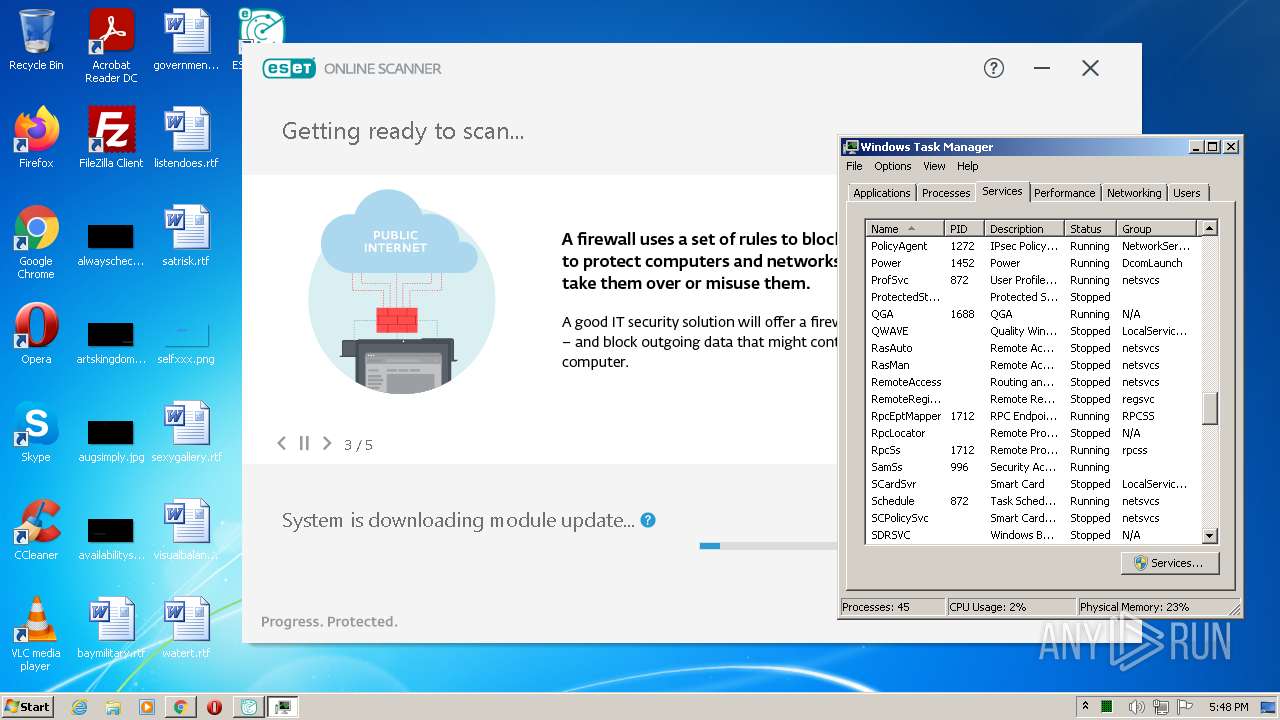Go to next slide in ESET scanner
Screen dimensions: 1280x720
[x=327, y=443]
